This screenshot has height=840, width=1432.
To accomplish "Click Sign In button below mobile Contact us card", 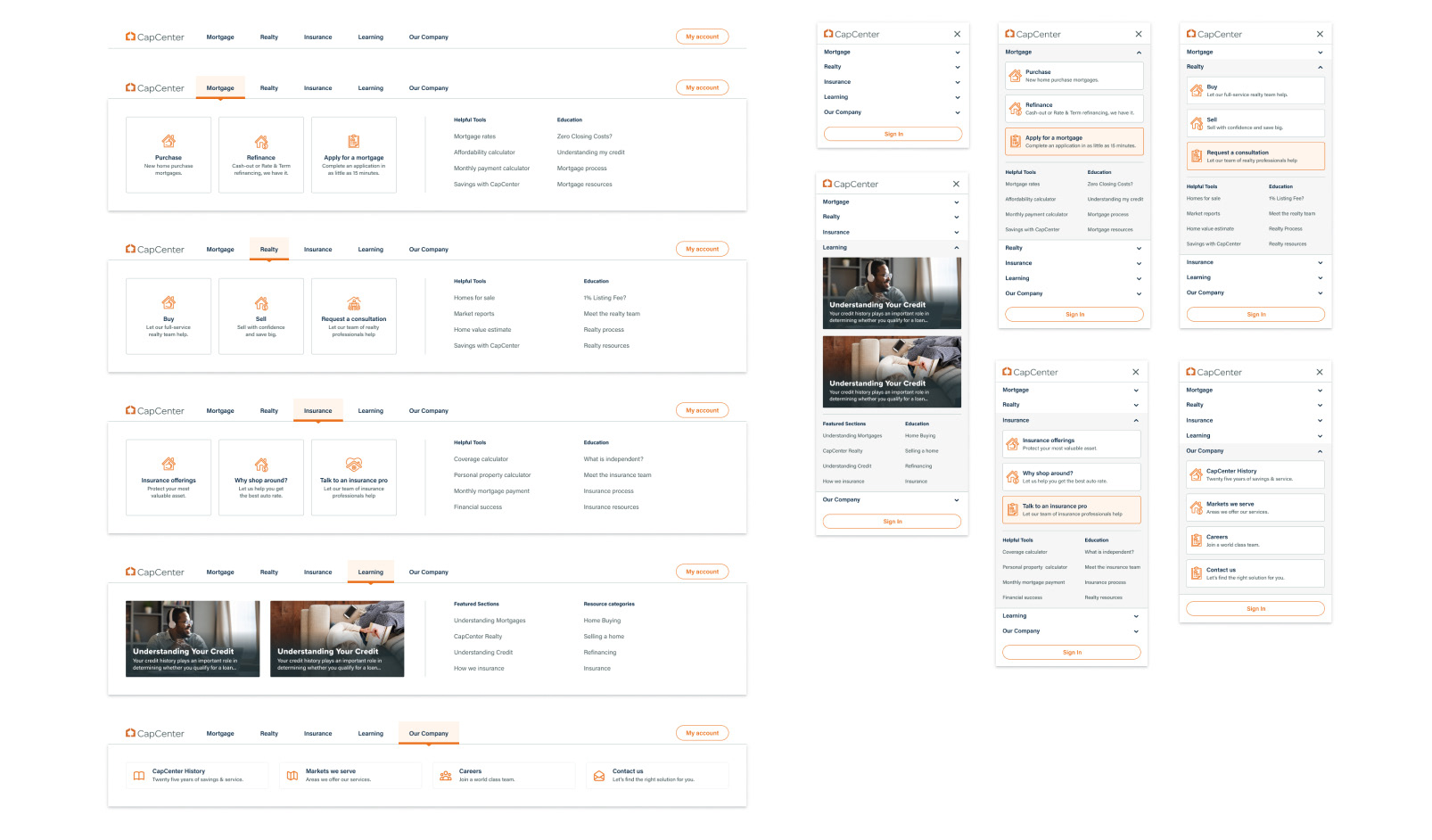I will (1255, 608).
